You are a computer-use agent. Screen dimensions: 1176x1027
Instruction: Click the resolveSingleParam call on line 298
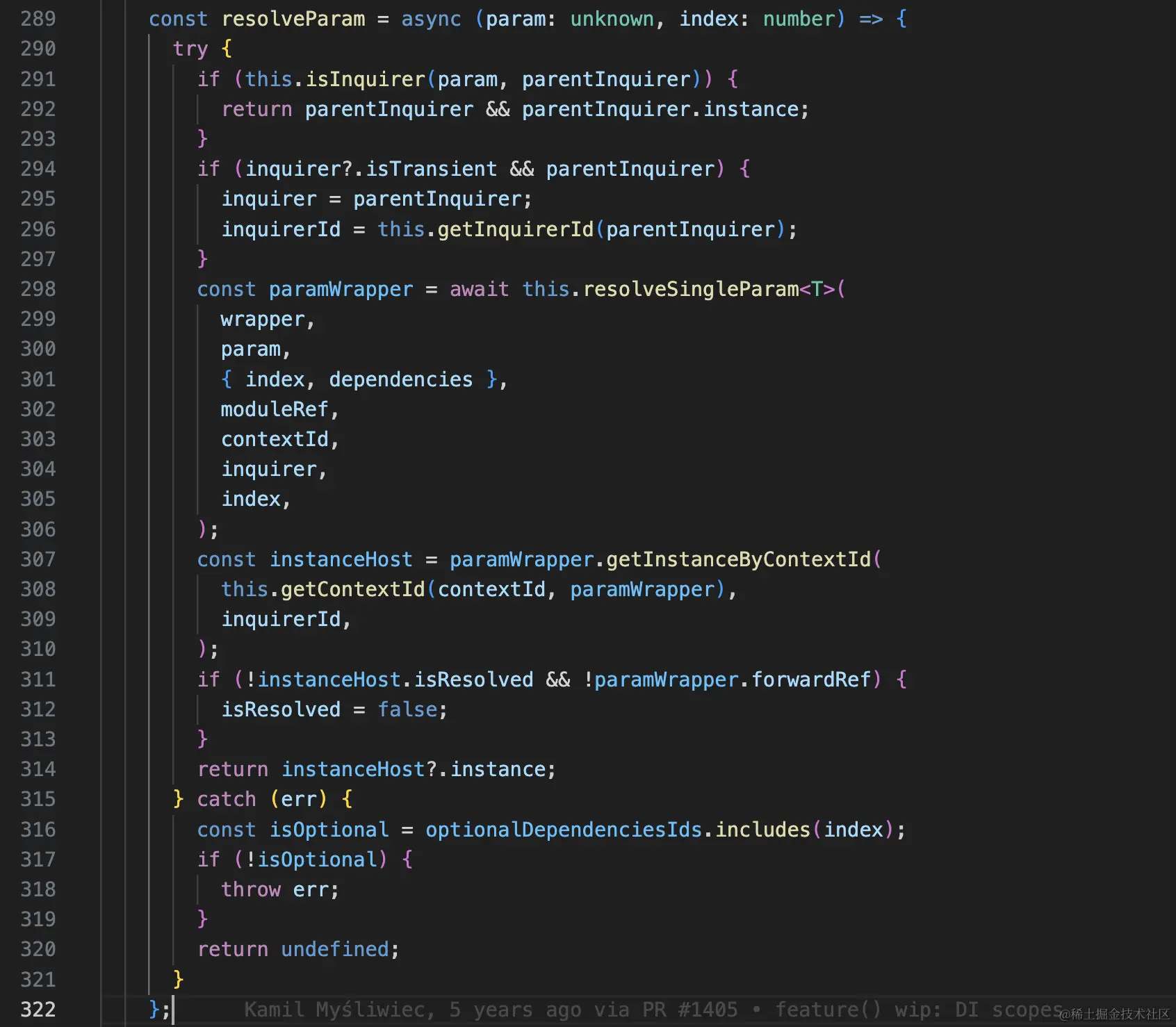click(690, 289)
